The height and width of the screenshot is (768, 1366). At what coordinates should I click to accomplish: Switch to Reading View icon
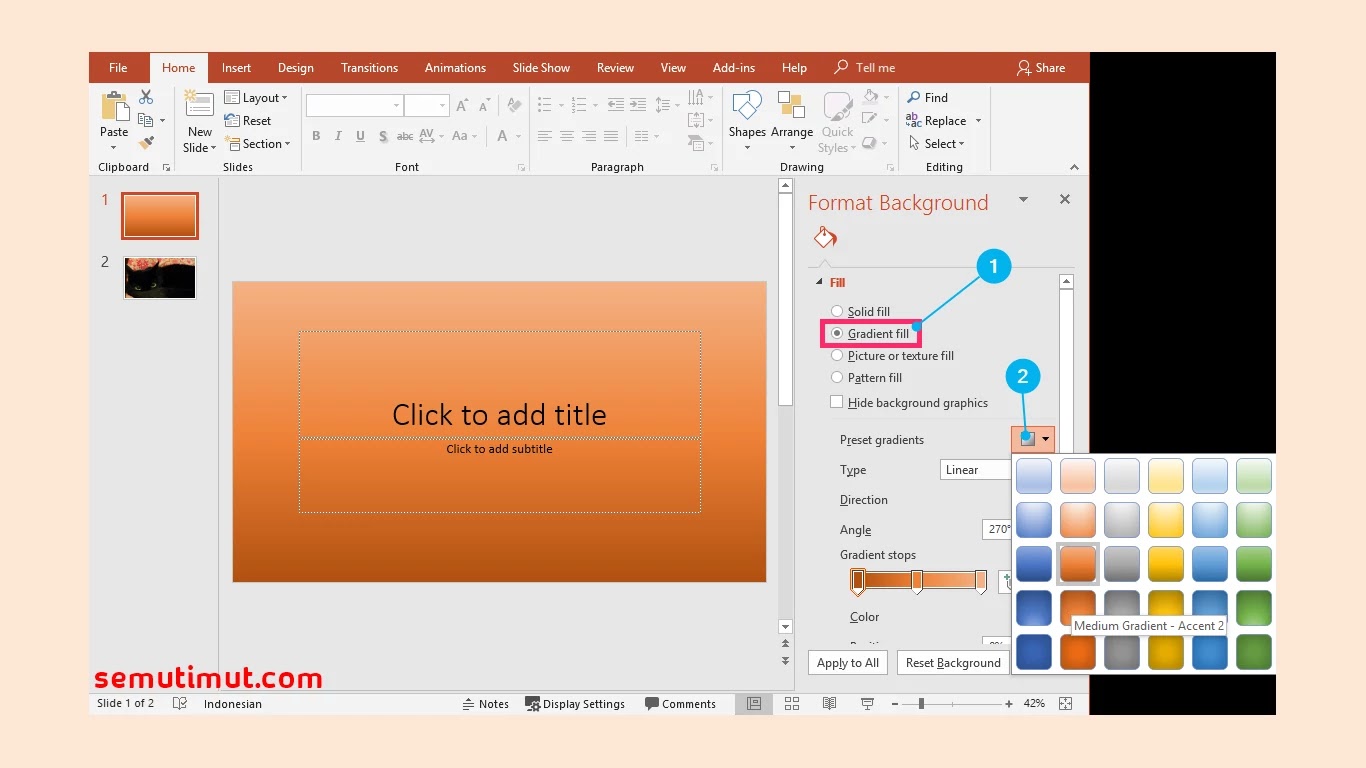pos(829,704)
